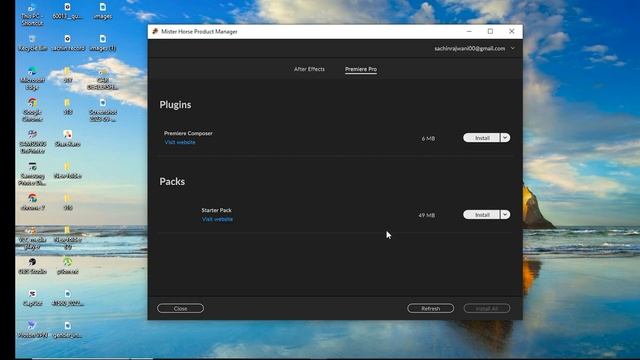Switch to the After Effects tab
This screenshot has height=360, width=640.
(x=309, y=69)
